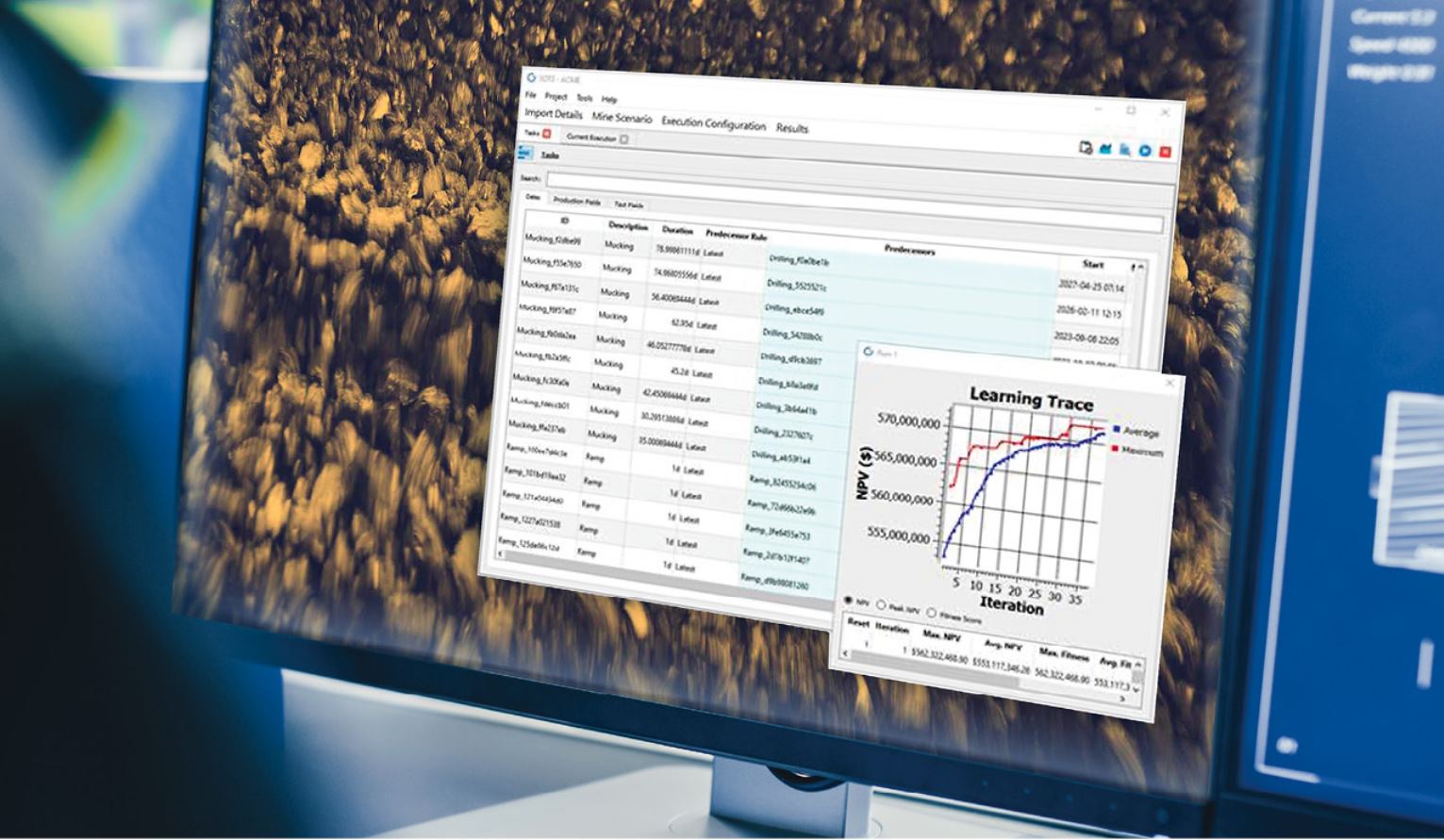The image size is (1444, 840).
Task: Open the Tools menu
Action: [x=584, y=98]
